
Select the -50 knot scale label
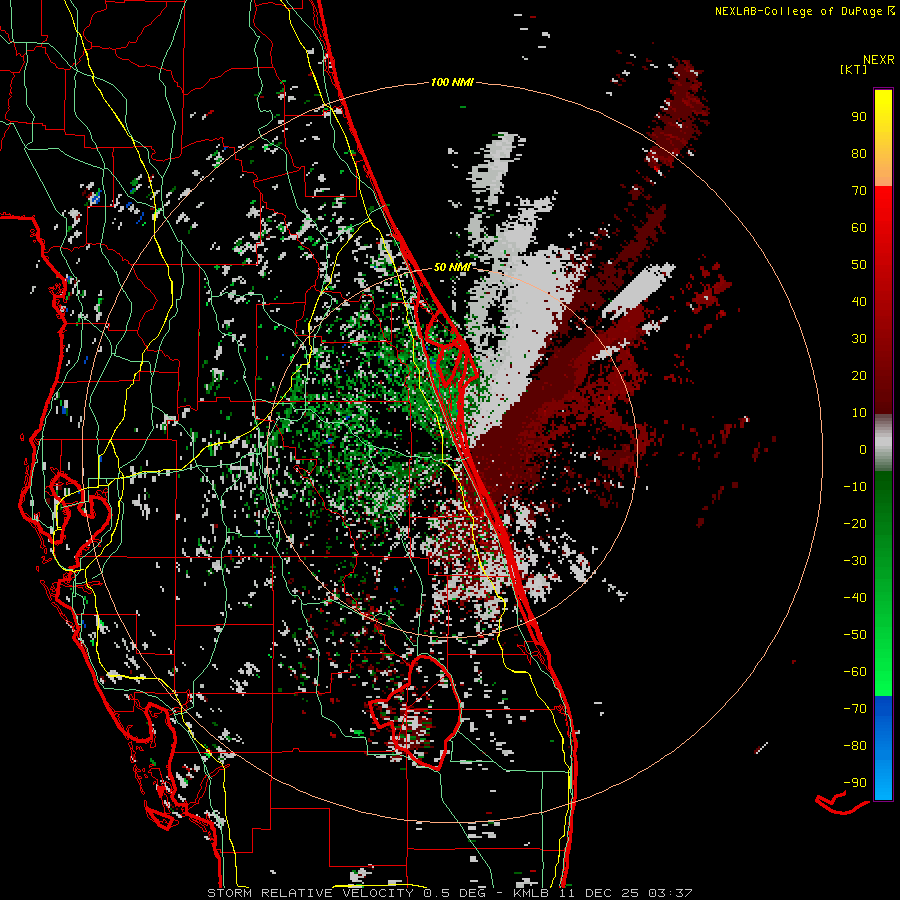[855, 635]
